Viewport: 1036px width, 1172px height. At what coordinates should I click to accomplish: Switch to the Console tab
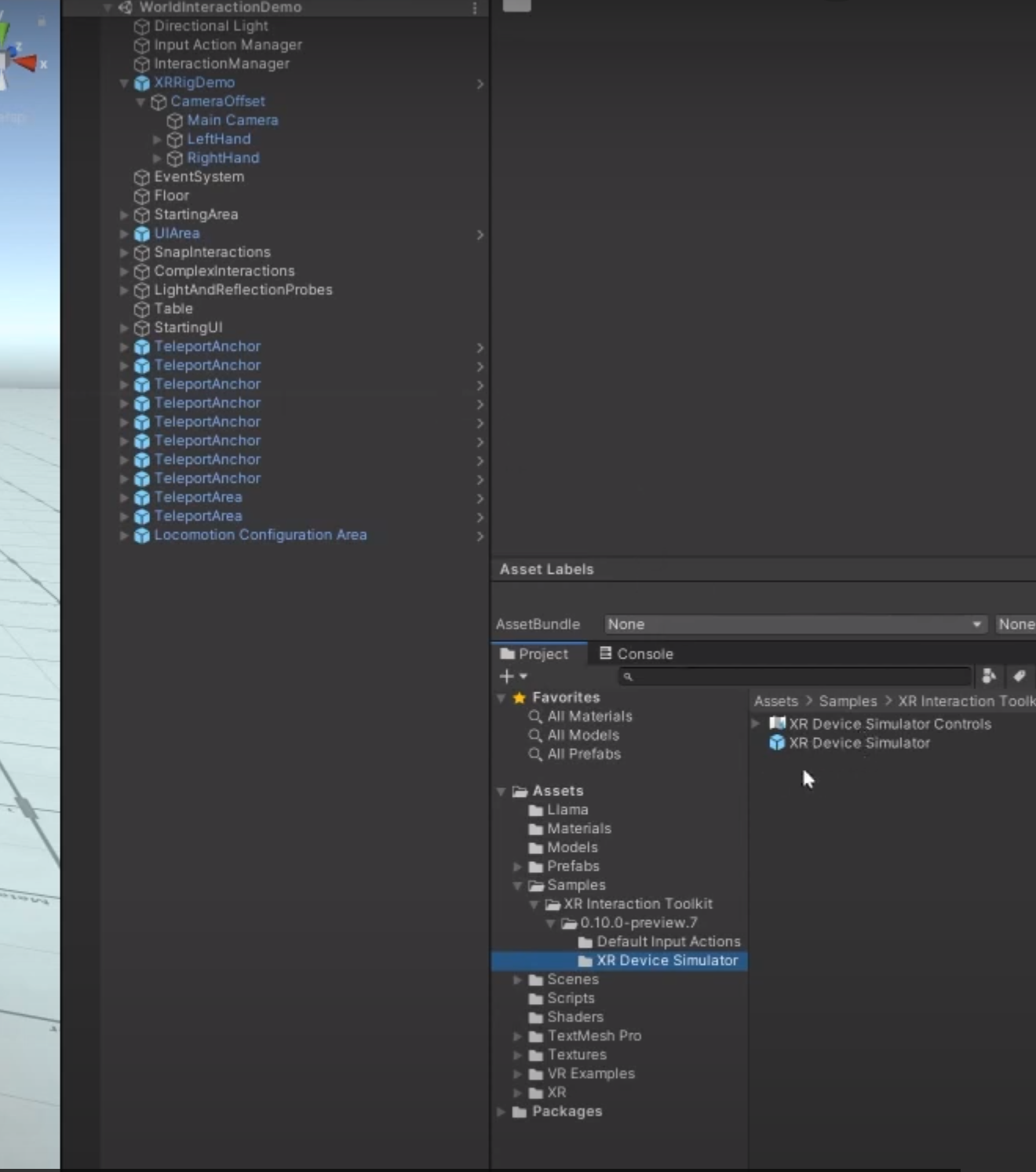[x=637, y=653]
